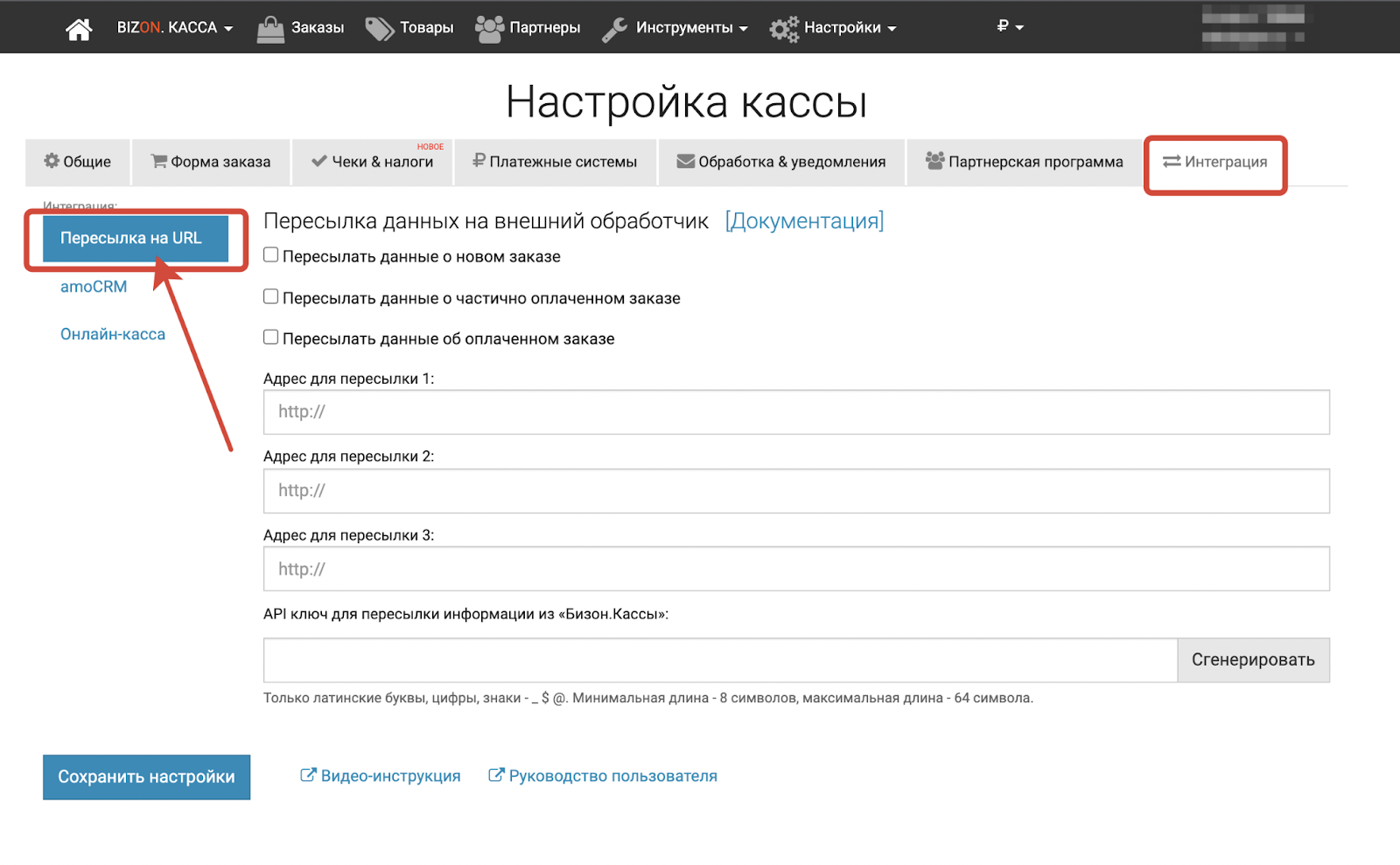Open Партнеры via people icon
1400x865 pixels.
tap(489, 28)
